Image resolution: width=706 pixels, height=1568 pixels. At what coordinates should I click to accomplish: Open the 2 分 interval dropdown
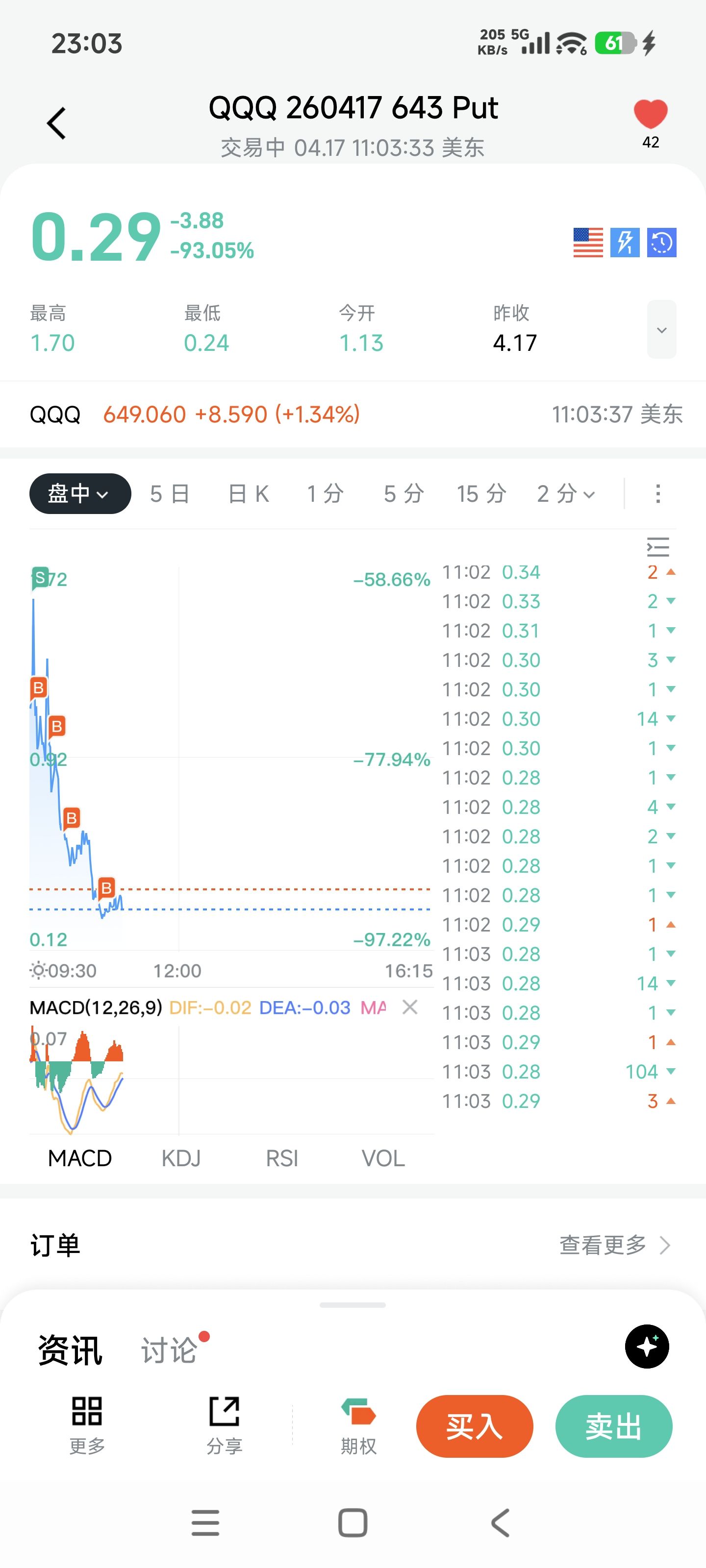coord(566,493)
